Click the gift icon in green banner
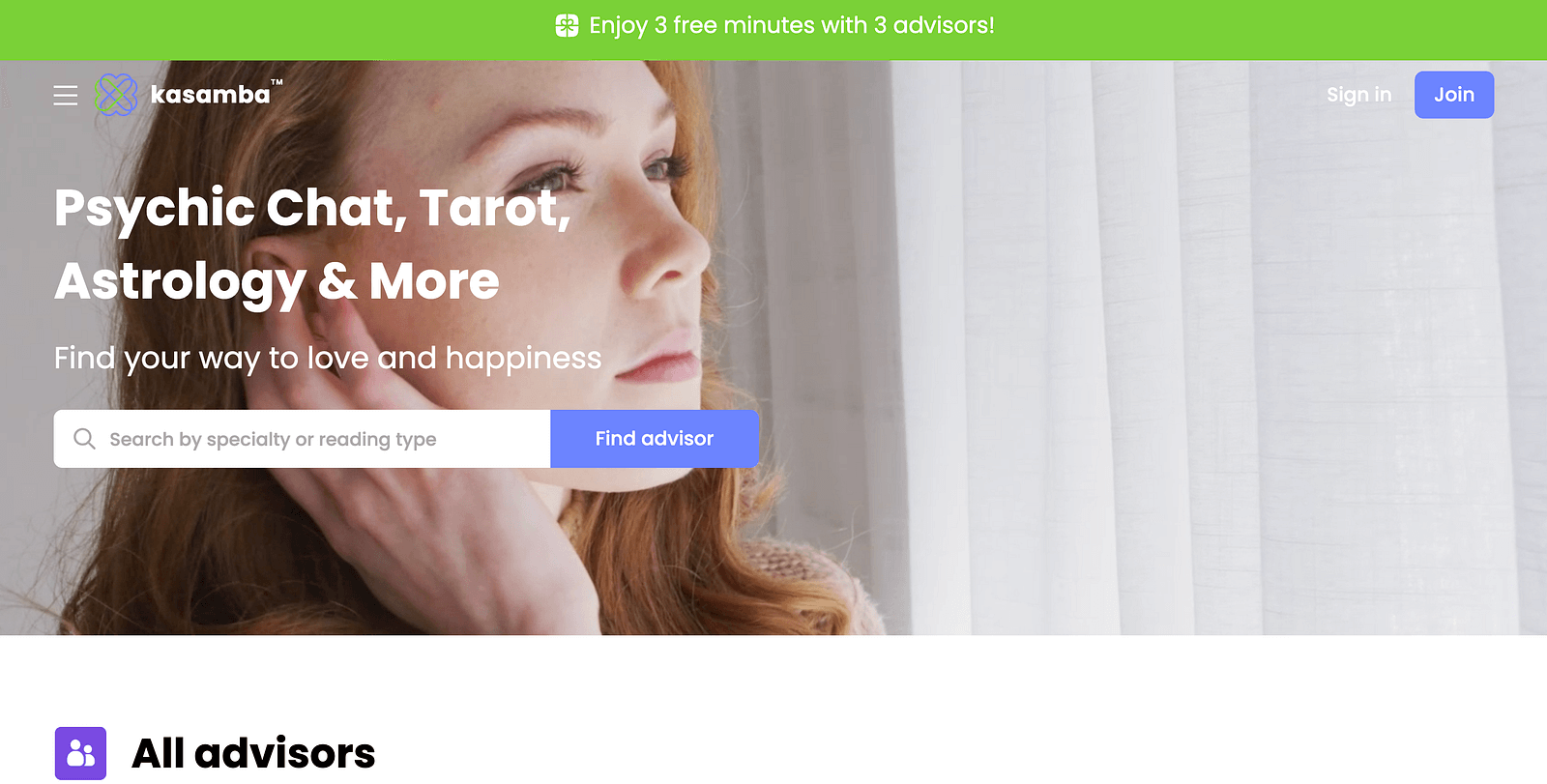Viewport: 1547px width, 784px height. pos(568,25)
